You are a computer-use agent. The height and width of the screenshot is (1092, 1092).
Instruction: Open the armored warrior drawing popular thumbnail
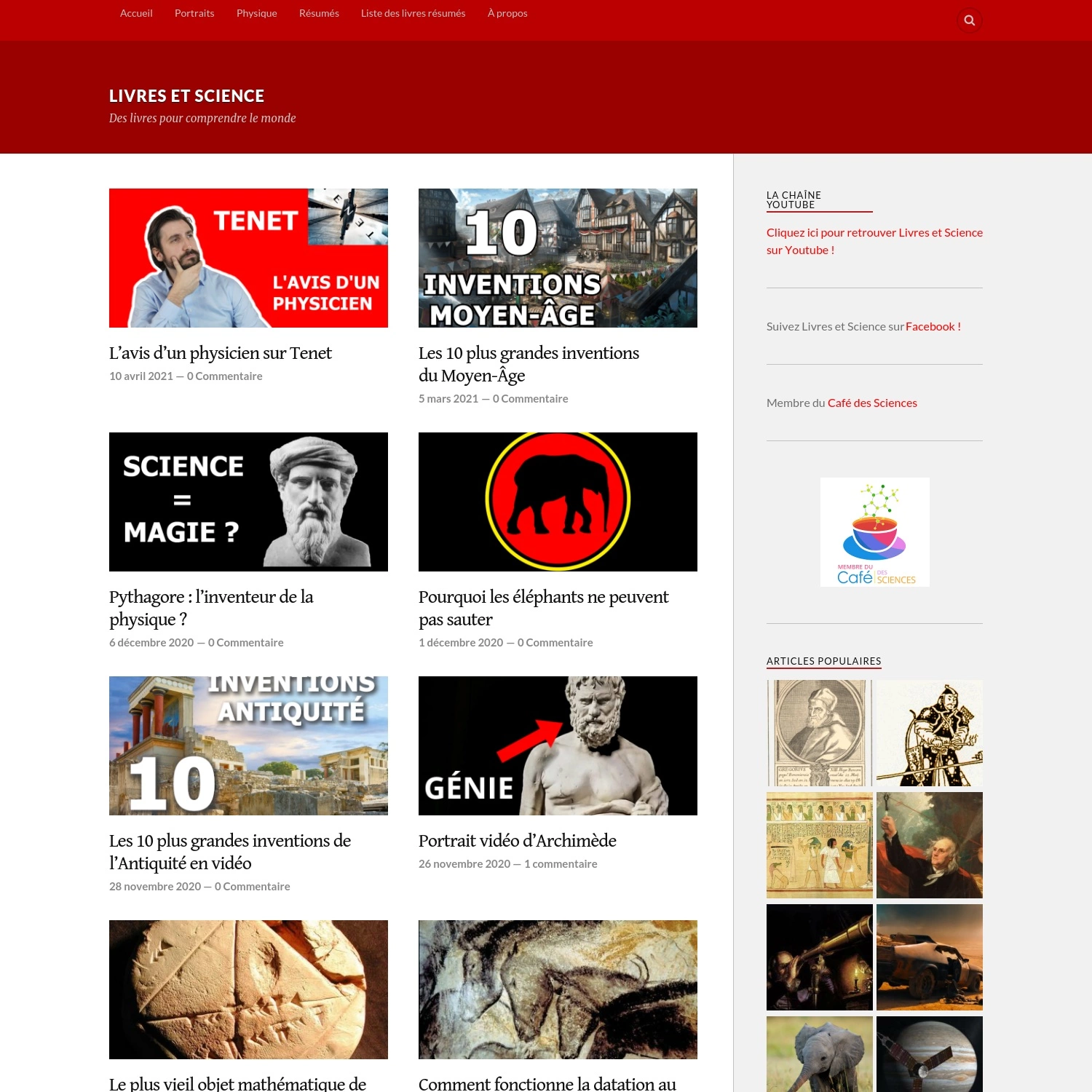pos(930,733)
